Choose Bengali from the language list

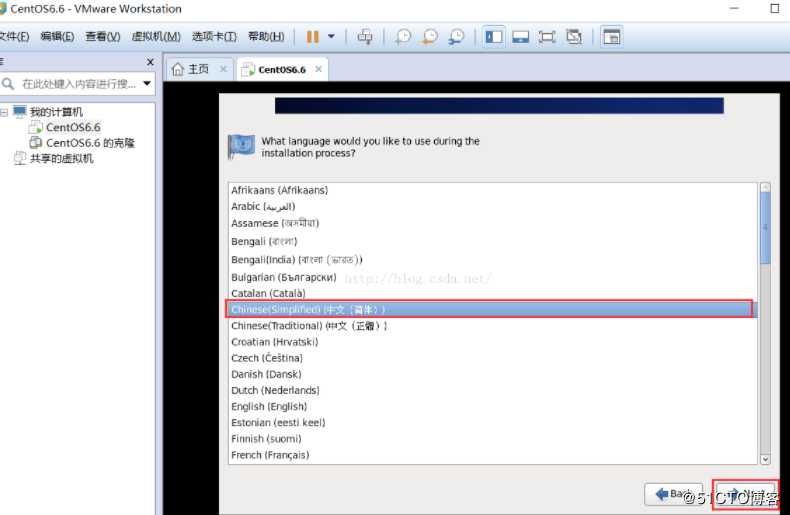492,241
